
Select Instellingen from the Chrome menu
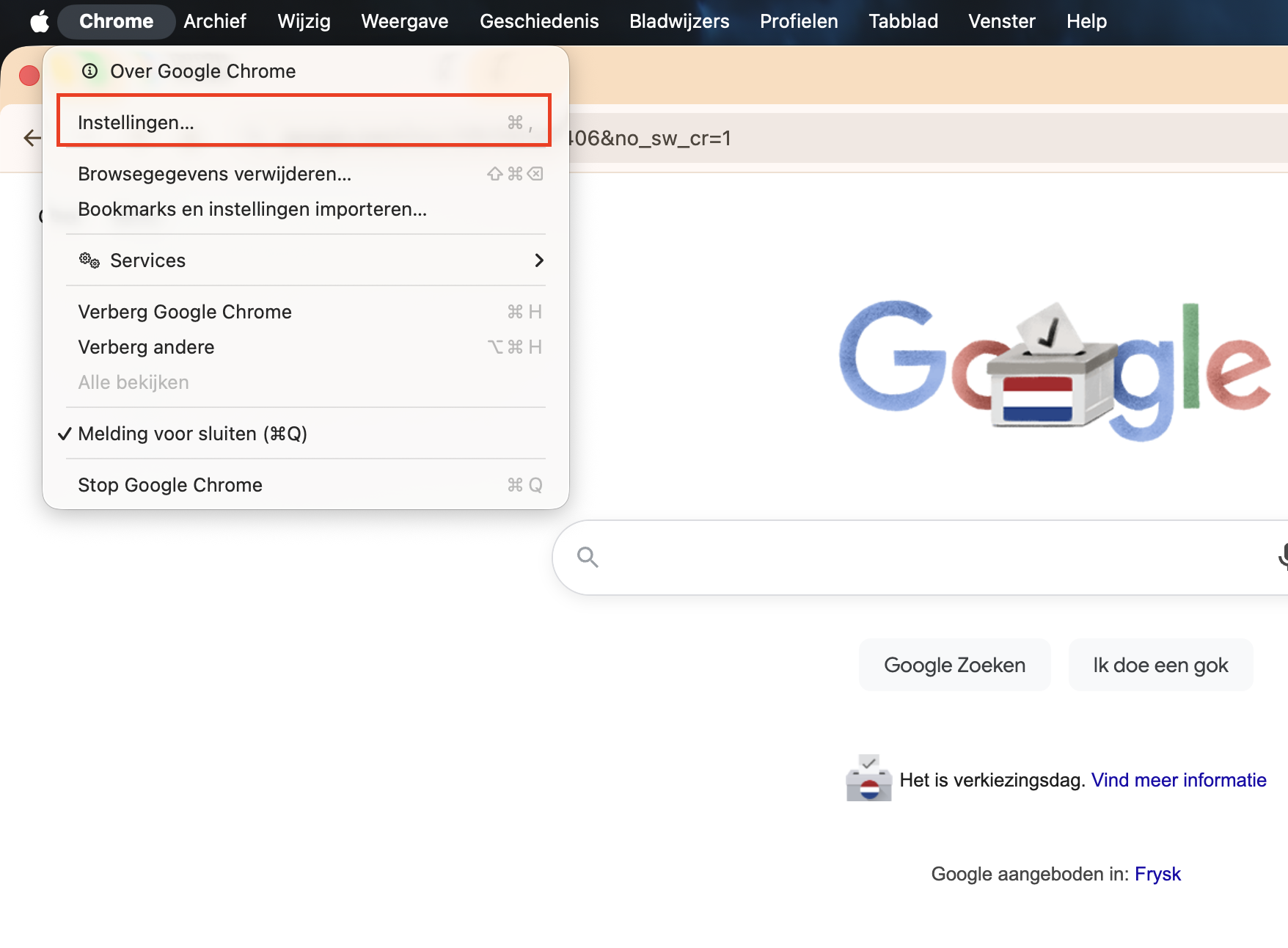[136, 122]
